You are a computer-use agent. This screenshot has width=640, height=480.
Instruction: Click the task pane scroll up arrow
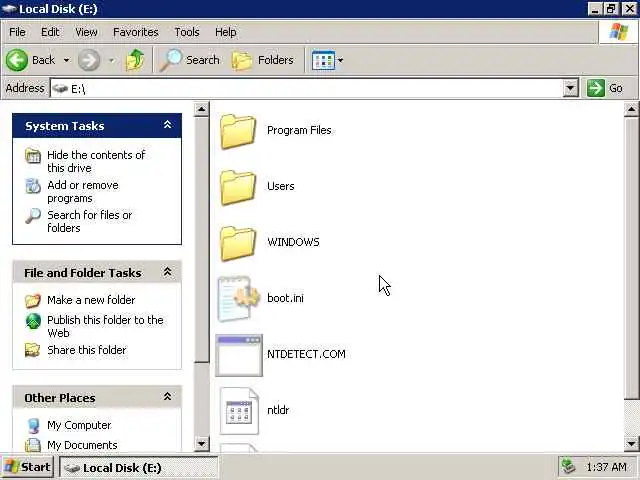point(201,109)
